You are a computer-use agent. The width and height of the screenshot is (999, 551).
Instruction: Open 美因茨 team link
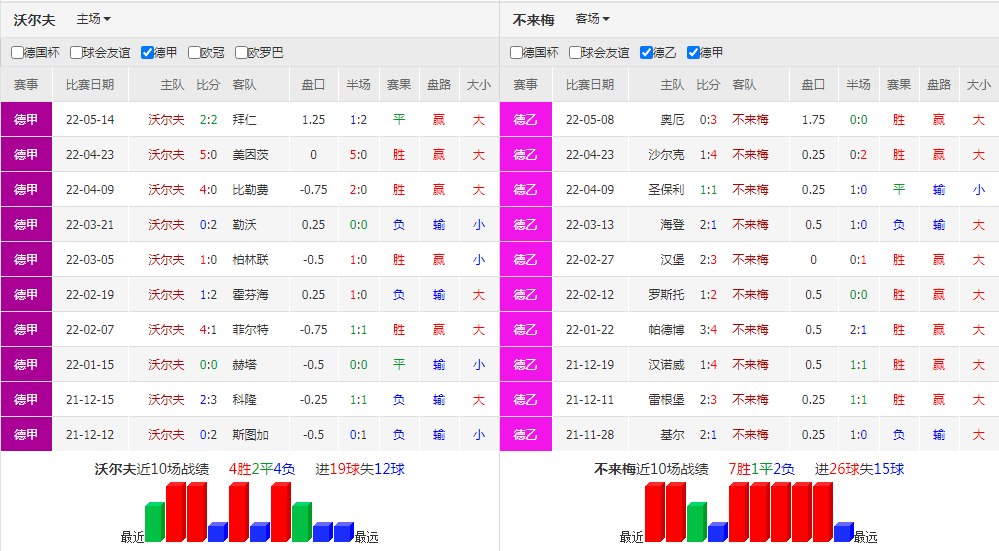pos(250,155)
